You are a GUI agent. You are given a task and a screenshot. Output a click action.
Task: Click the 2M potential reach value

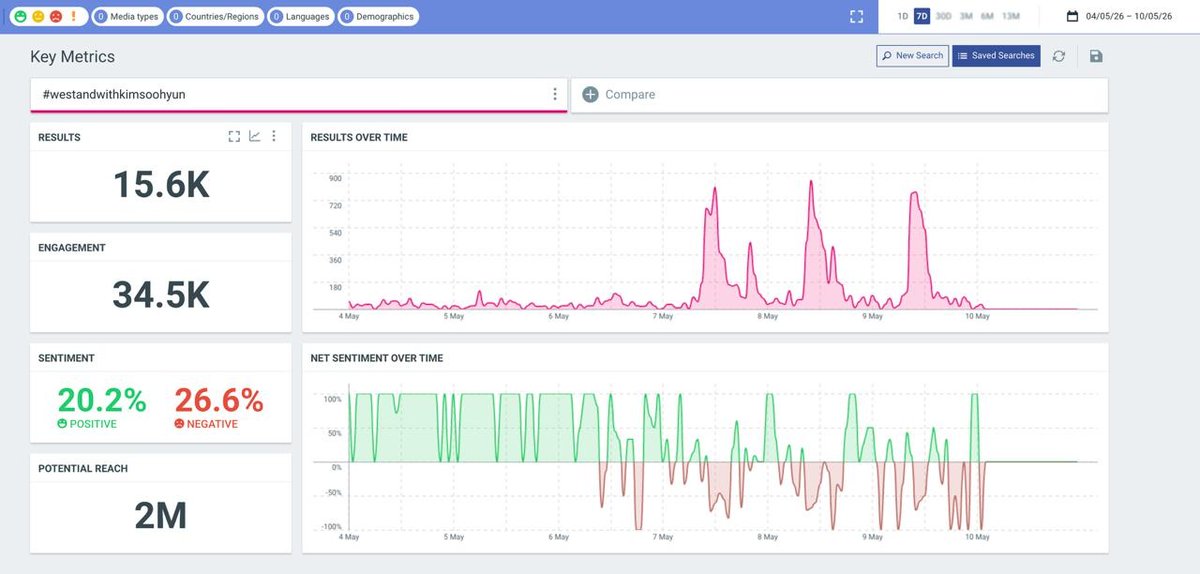pos(161,515)
